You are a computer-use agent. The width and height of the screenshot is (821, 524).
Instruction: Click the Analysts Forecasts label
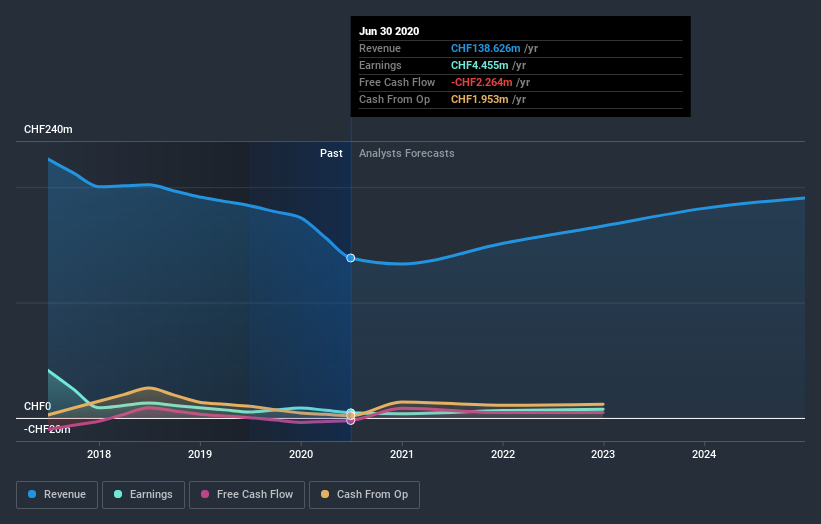coord(407,153)
